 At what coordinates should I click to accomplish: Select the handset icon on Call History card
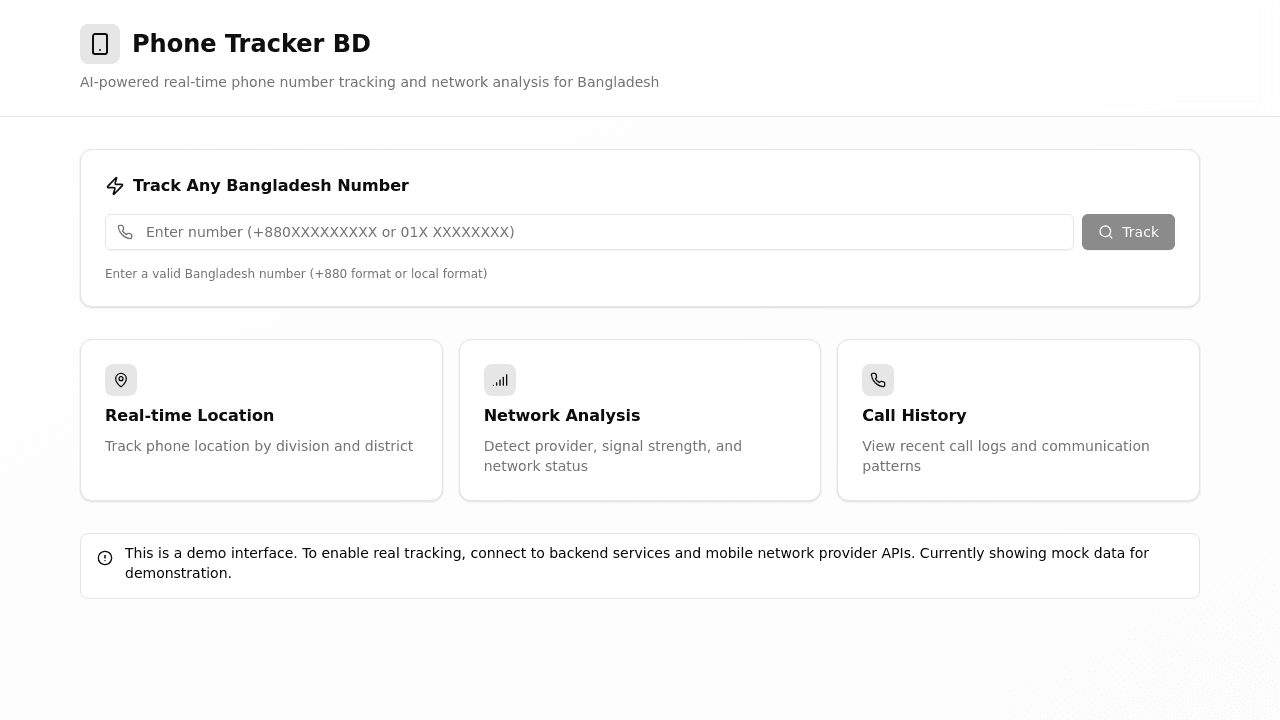[878, 380]
